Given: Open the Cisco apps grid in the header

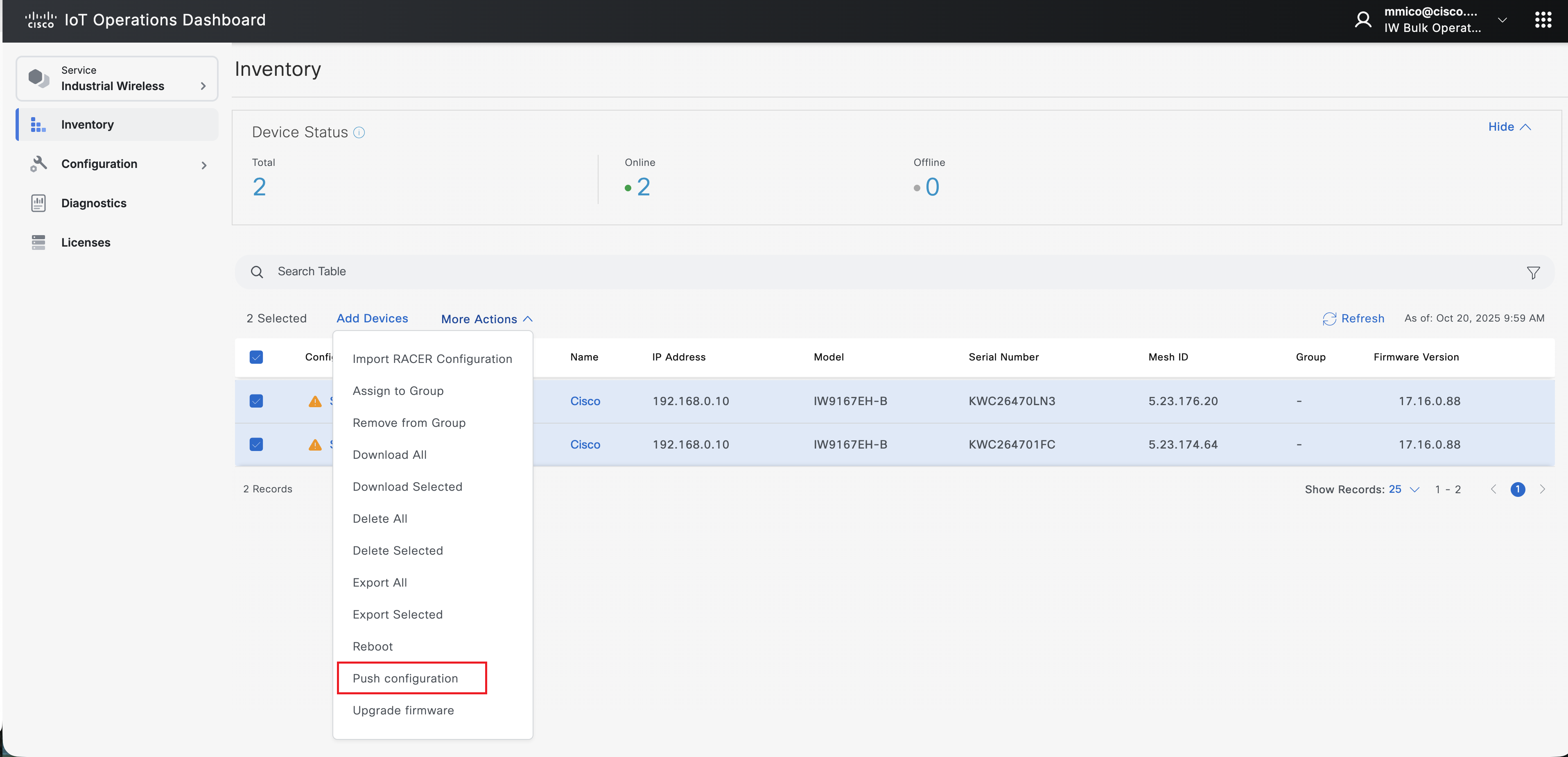Looking at the screenshot, I should point(1544,20).
